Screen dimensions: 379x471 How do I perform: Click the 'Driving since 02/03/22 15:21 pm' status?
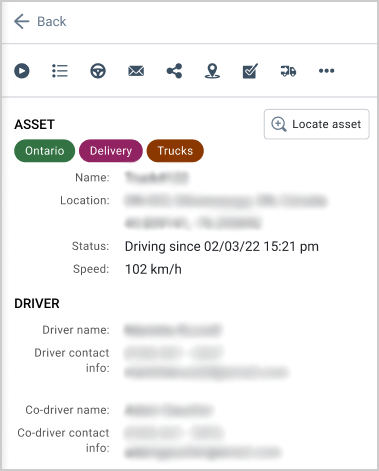tap(222, 247)
